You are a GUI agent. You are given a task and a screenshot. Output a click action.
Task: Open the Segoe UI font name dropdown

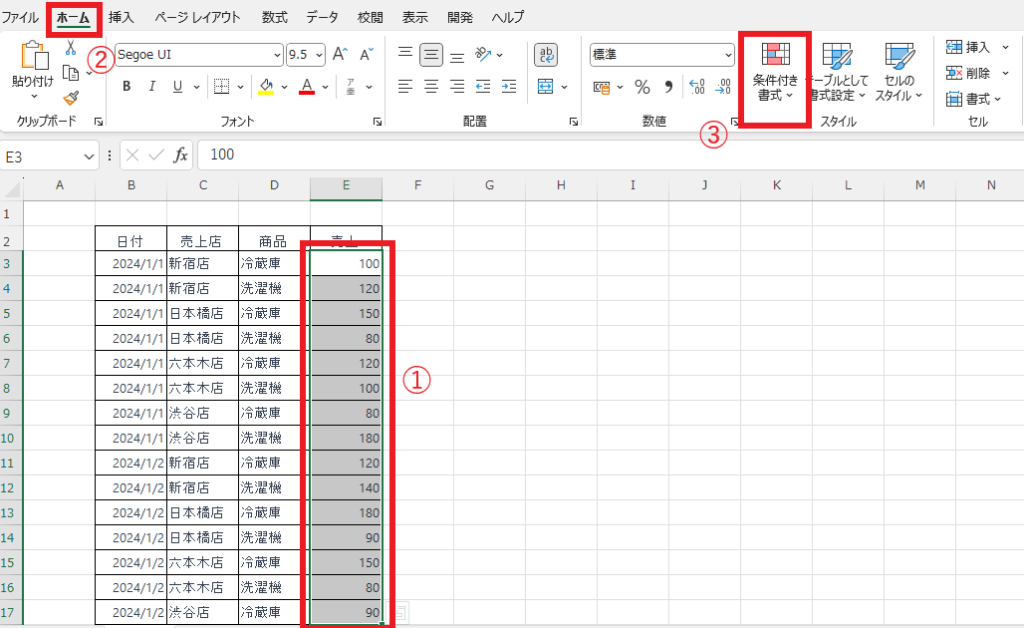coord(277,55)
